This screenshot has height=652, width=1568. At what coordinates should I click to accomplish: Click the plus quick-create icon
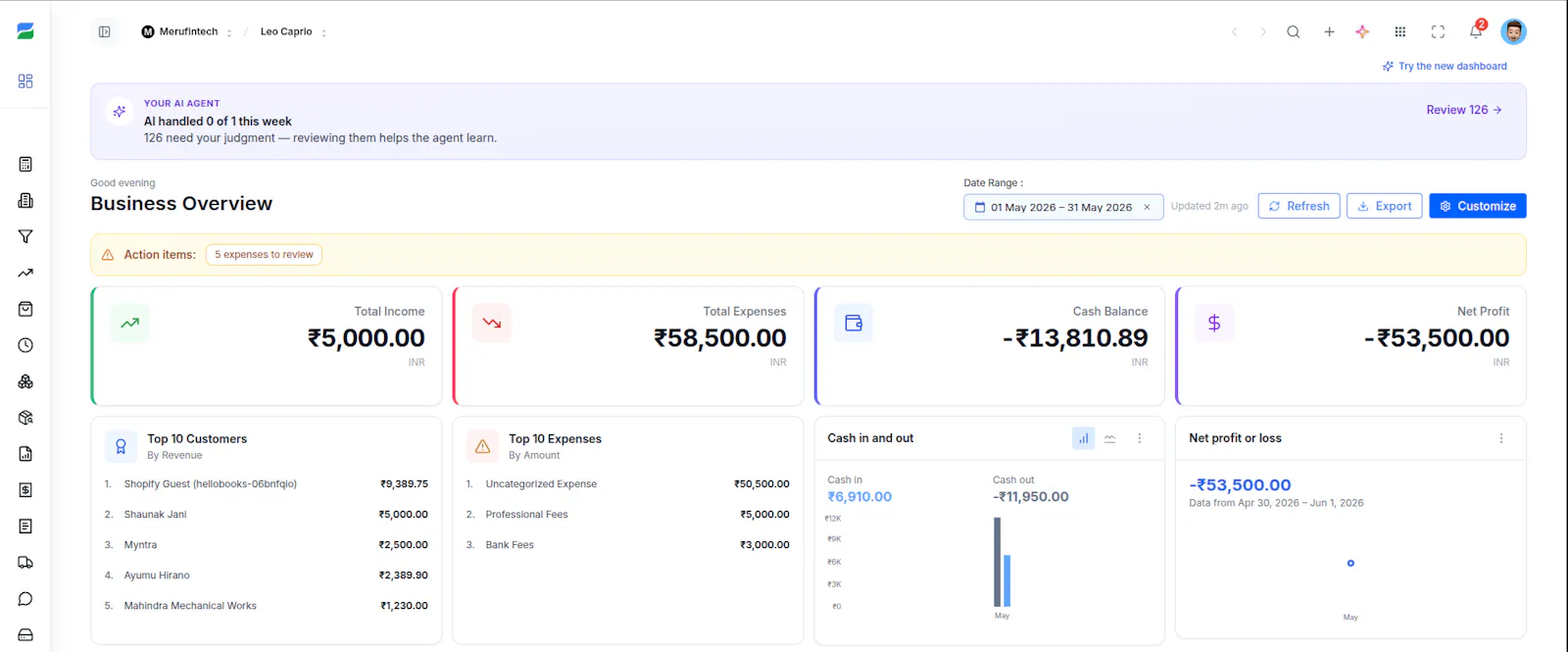pos(1329,31)
